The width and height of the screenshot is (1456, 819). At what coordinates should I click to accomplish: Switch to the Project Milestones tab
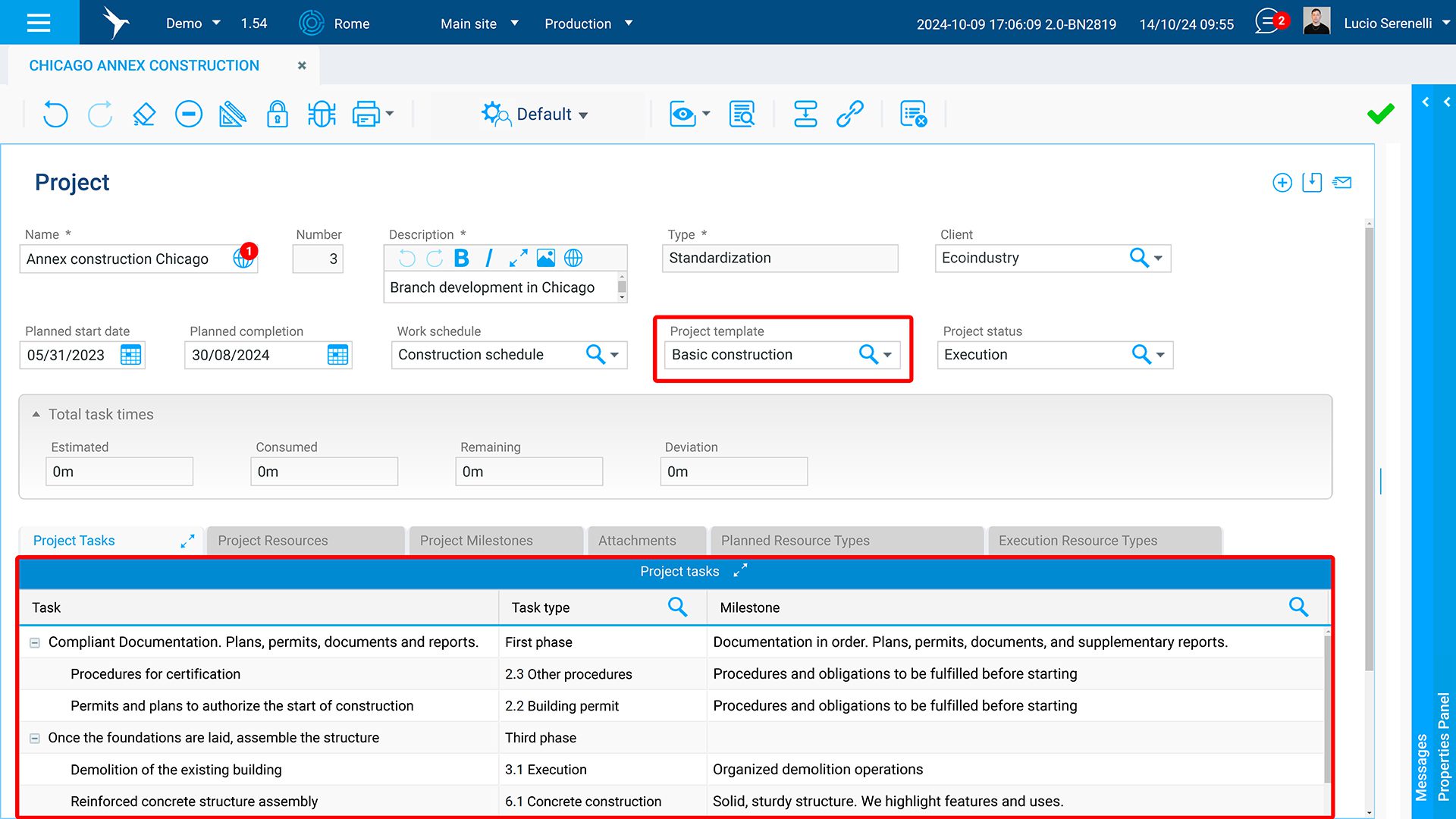coord(476,541)
